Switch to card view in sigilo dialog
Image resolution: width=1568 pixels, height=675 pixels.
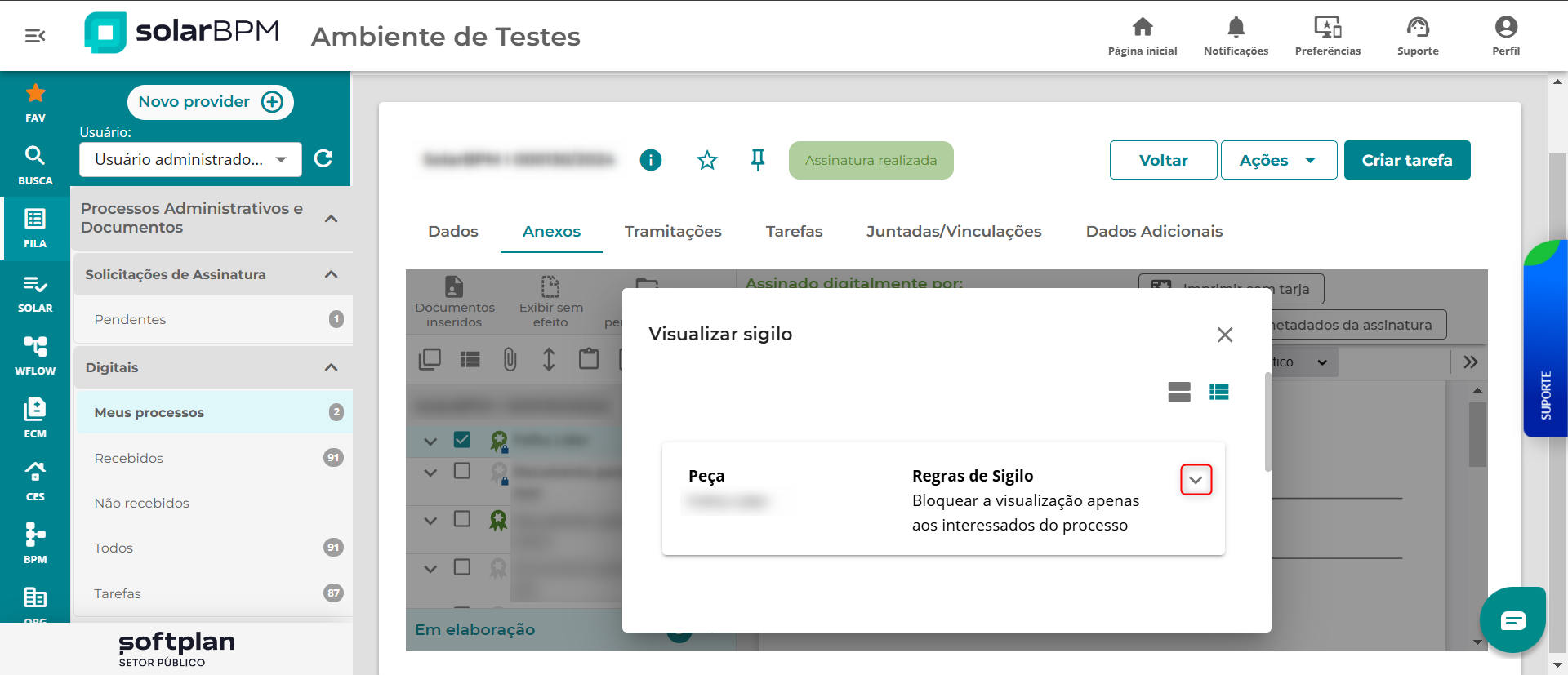tap(1178, 393)
